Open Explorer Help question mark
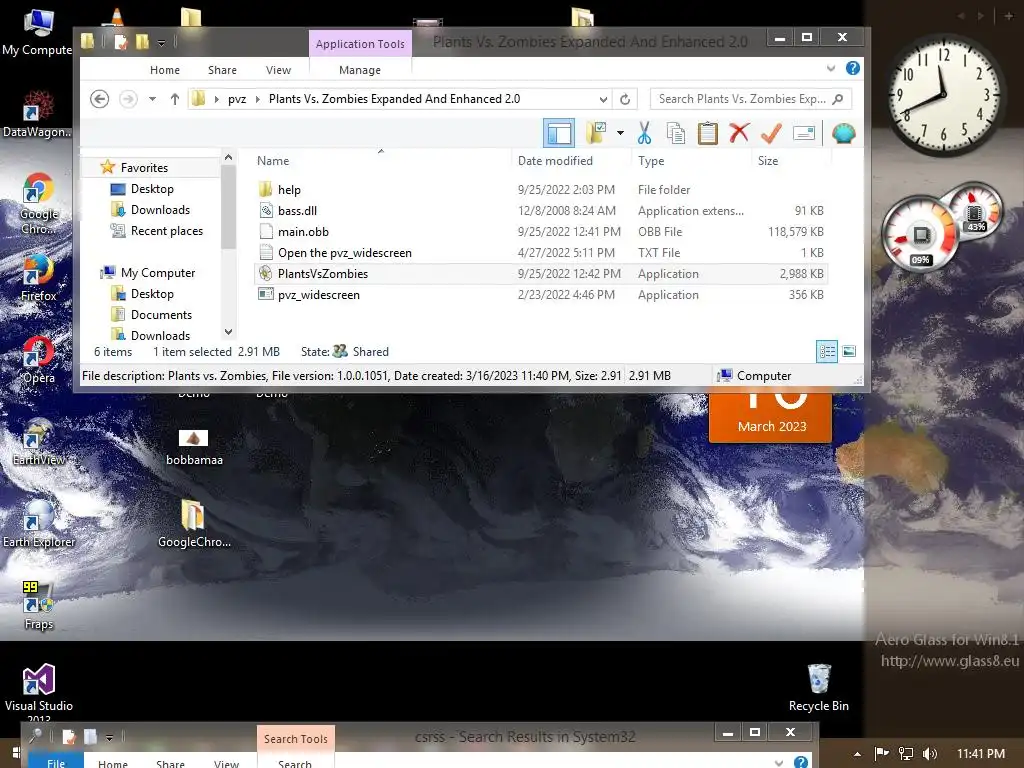The height and width of the screenshot is (768, 1024). pos(852,68)
